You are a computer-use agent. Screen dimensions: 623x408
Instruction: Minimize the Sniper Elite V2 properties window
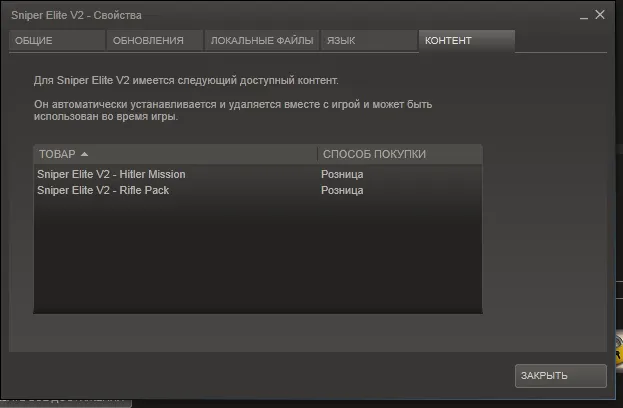coord(584,16)
